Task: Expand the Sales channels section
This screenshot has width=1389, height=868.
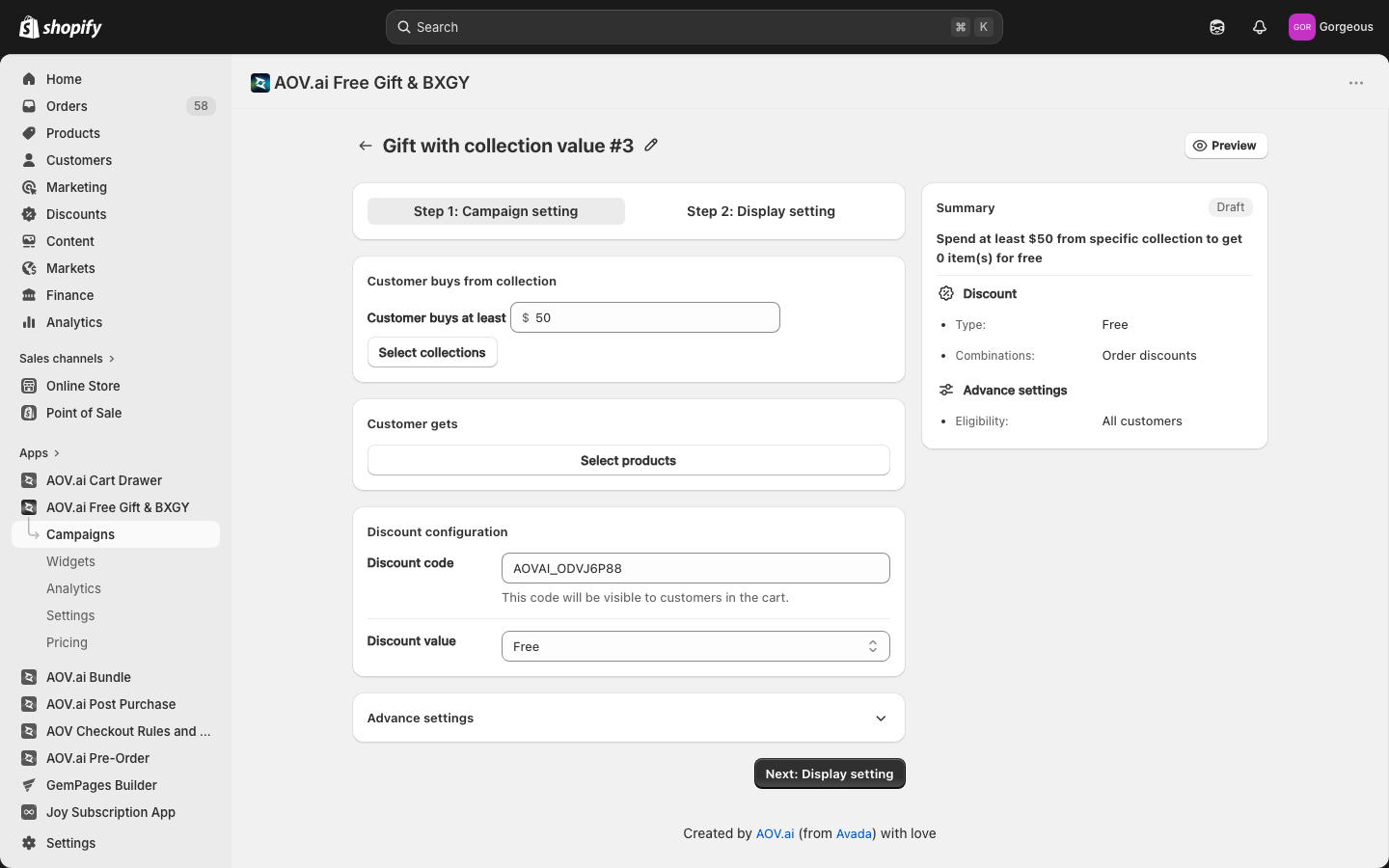Action: point(67,359)
